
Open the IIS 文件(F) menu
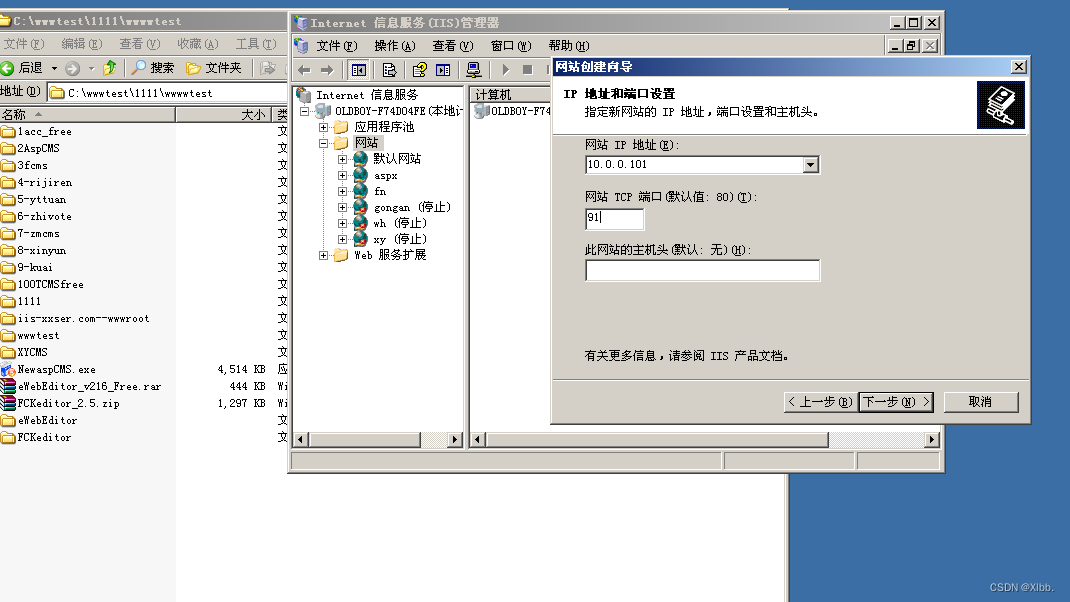pyautogui.click(x=336, y=46)
